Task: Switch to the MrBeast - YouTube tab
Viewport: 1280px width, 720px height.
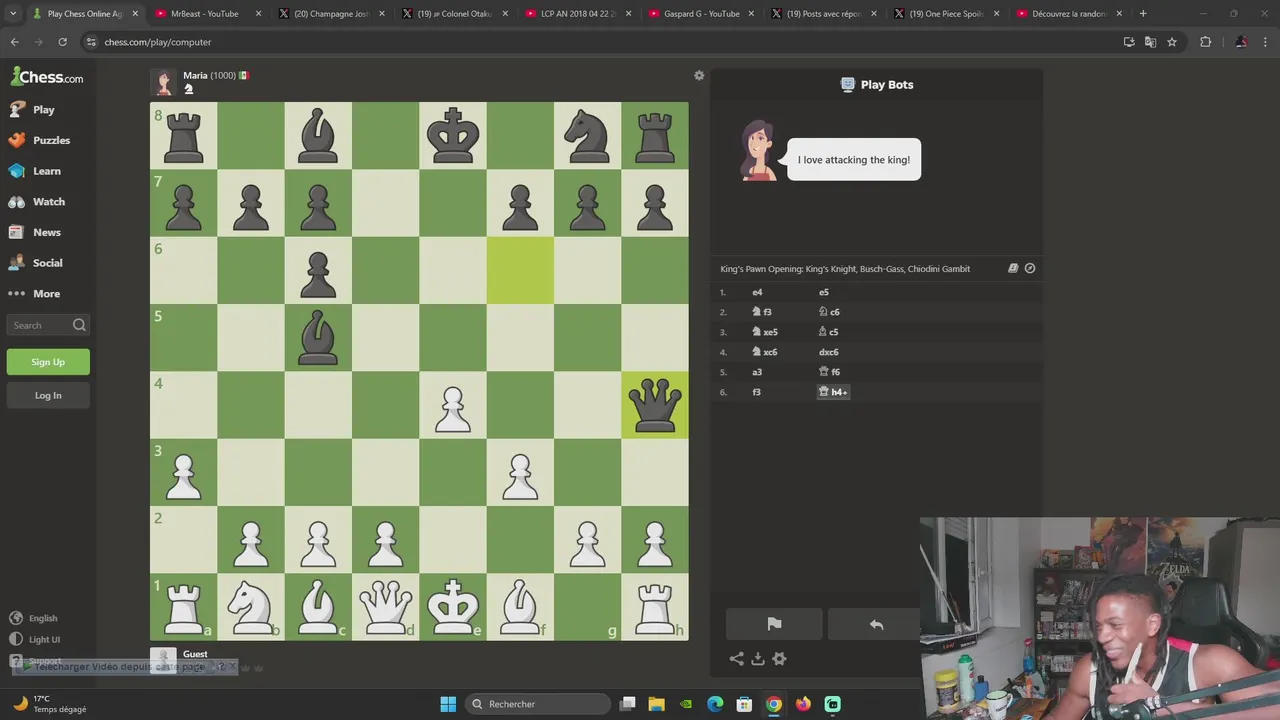Action: 204,14
